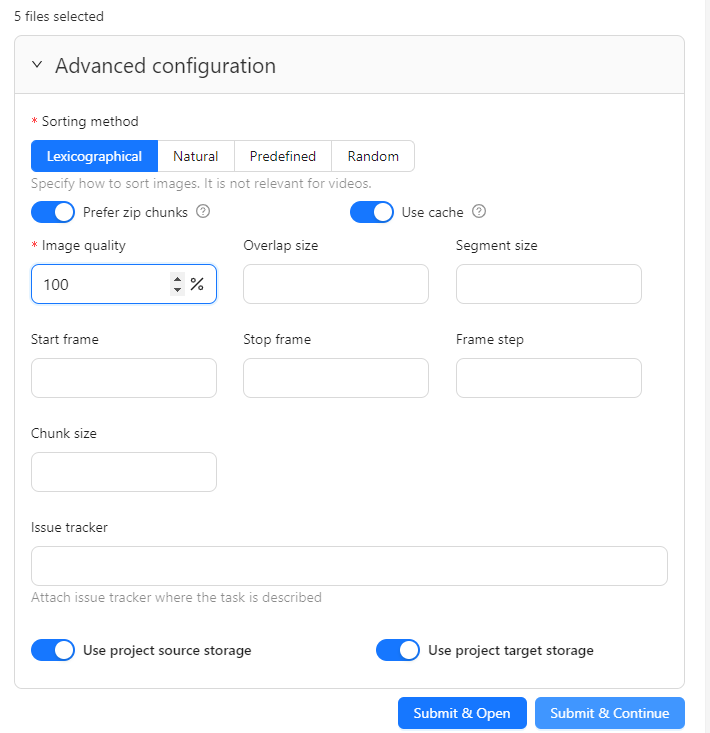Toggle Use project target storage switch
The width and height of the screenshot is (710, 733).
[x=398, y=650]
